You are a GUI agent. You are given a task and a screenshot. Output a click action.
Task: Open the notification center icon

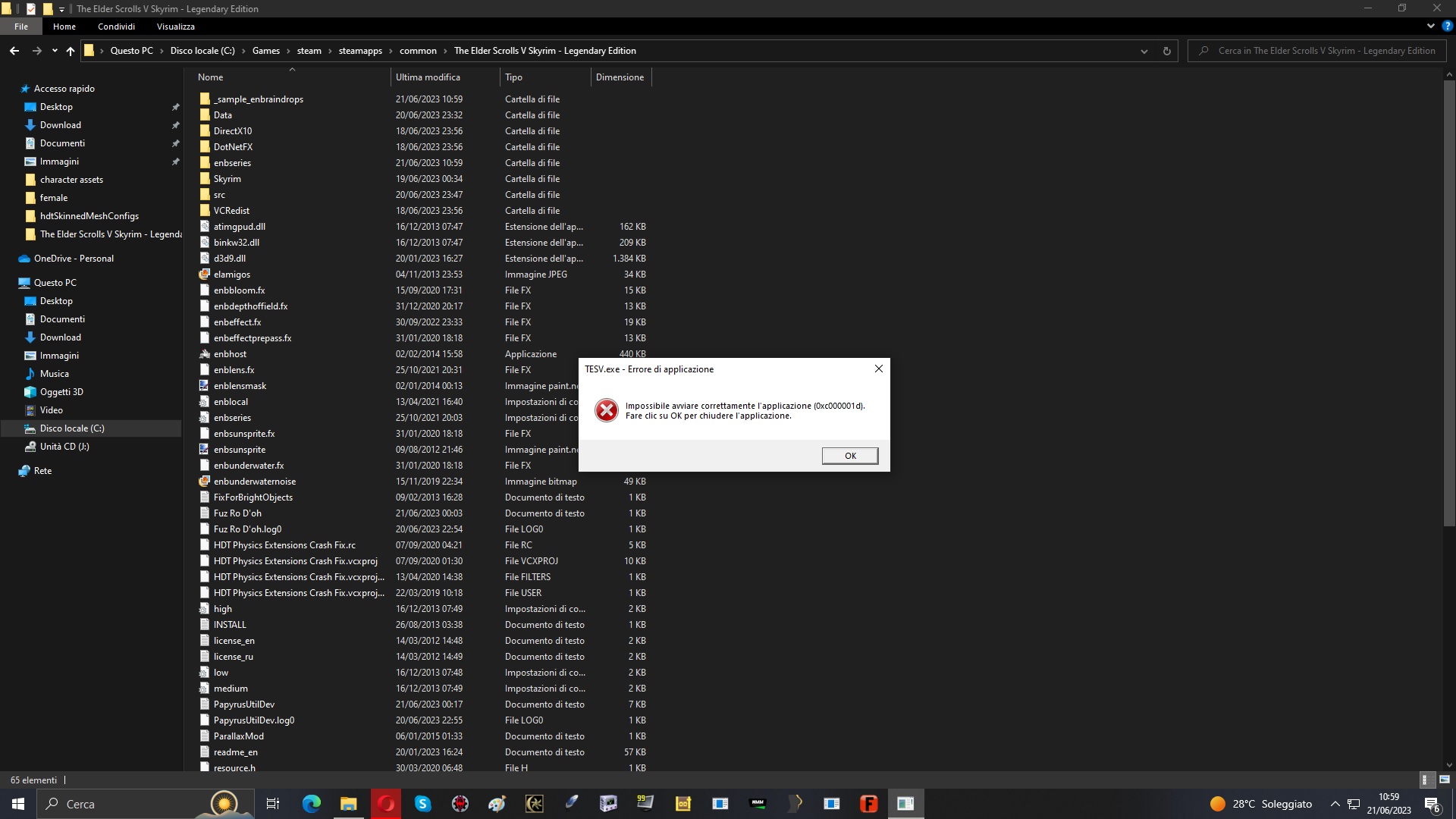click(1432, 805)
